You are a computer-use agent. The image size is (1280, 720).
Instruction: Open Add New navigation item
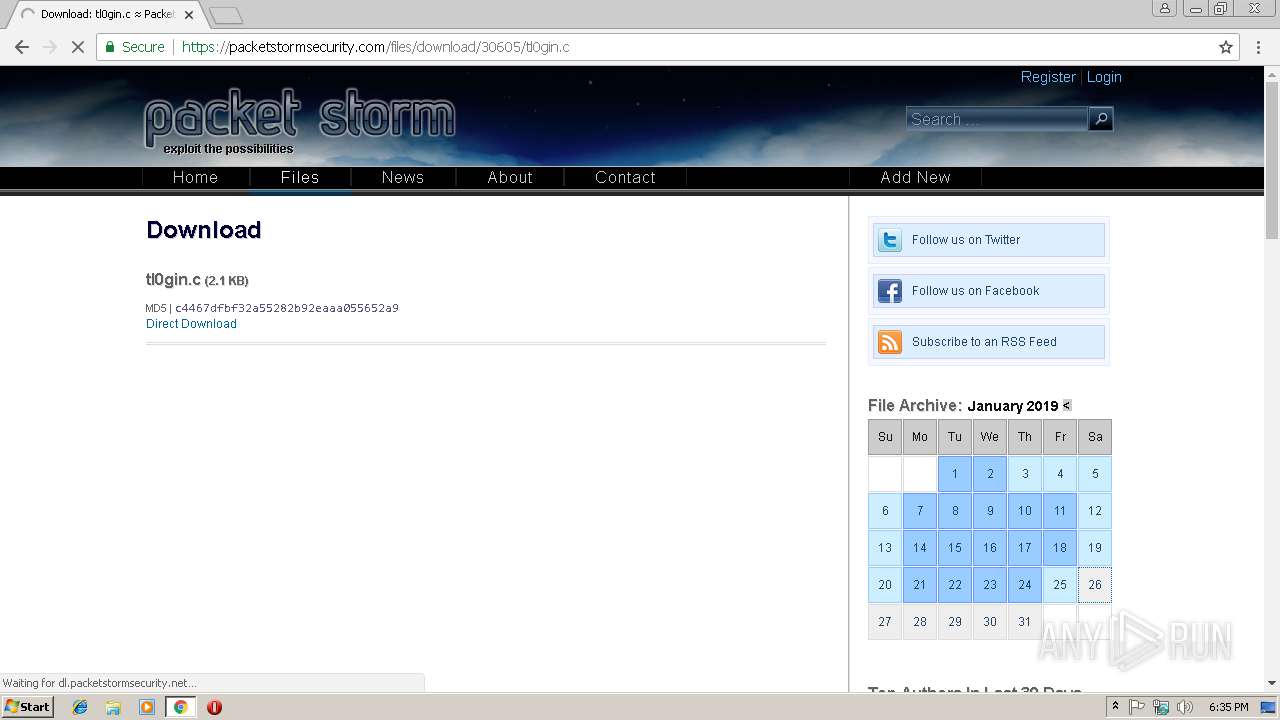click(x=915, y=177)
